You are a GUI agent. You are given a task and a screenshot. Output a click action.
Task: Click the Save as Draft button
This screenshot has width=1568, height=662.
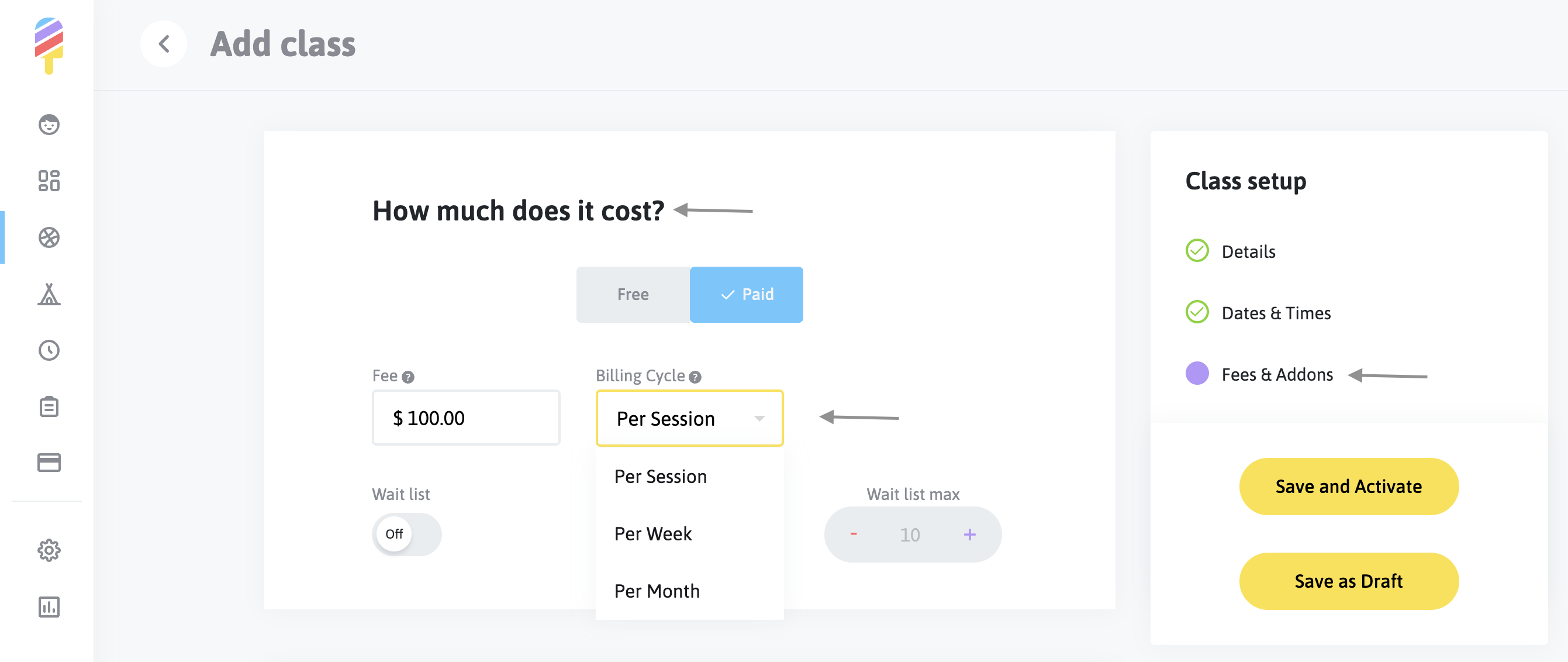pyautogui.click(x=1348, y=581)
